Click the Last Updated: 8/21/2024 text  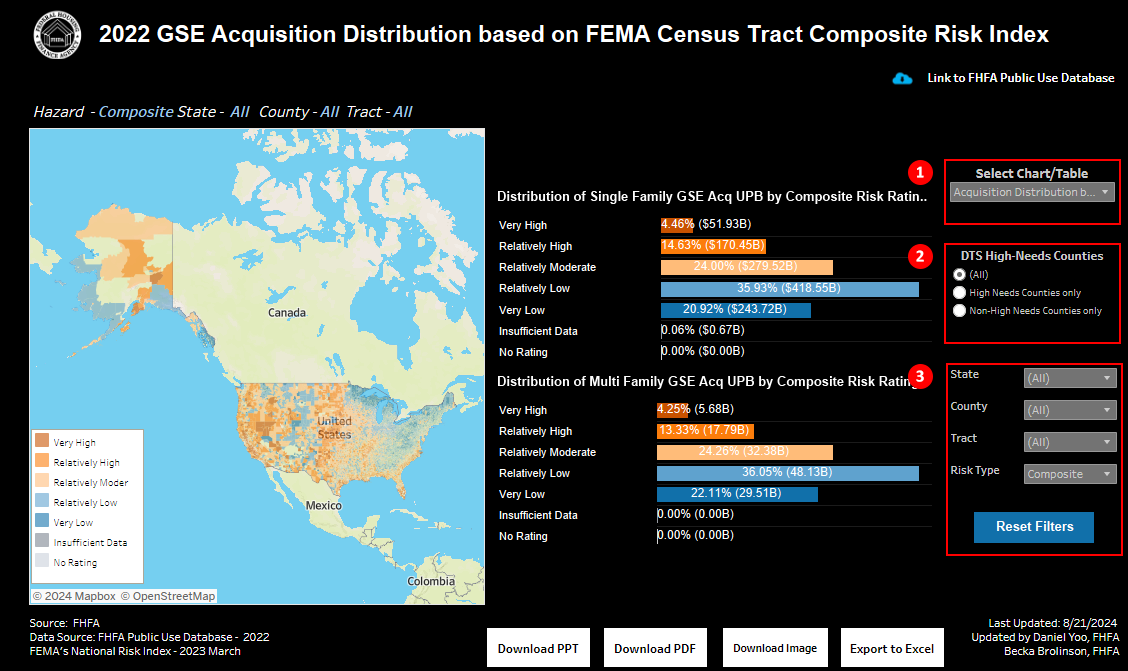point(1052,624)
